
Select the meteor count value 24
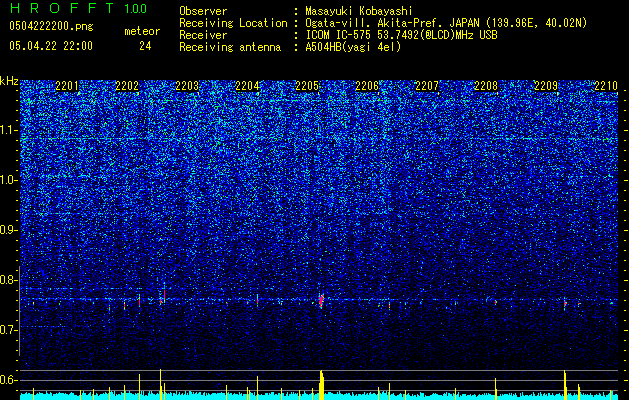pos(145,46)
